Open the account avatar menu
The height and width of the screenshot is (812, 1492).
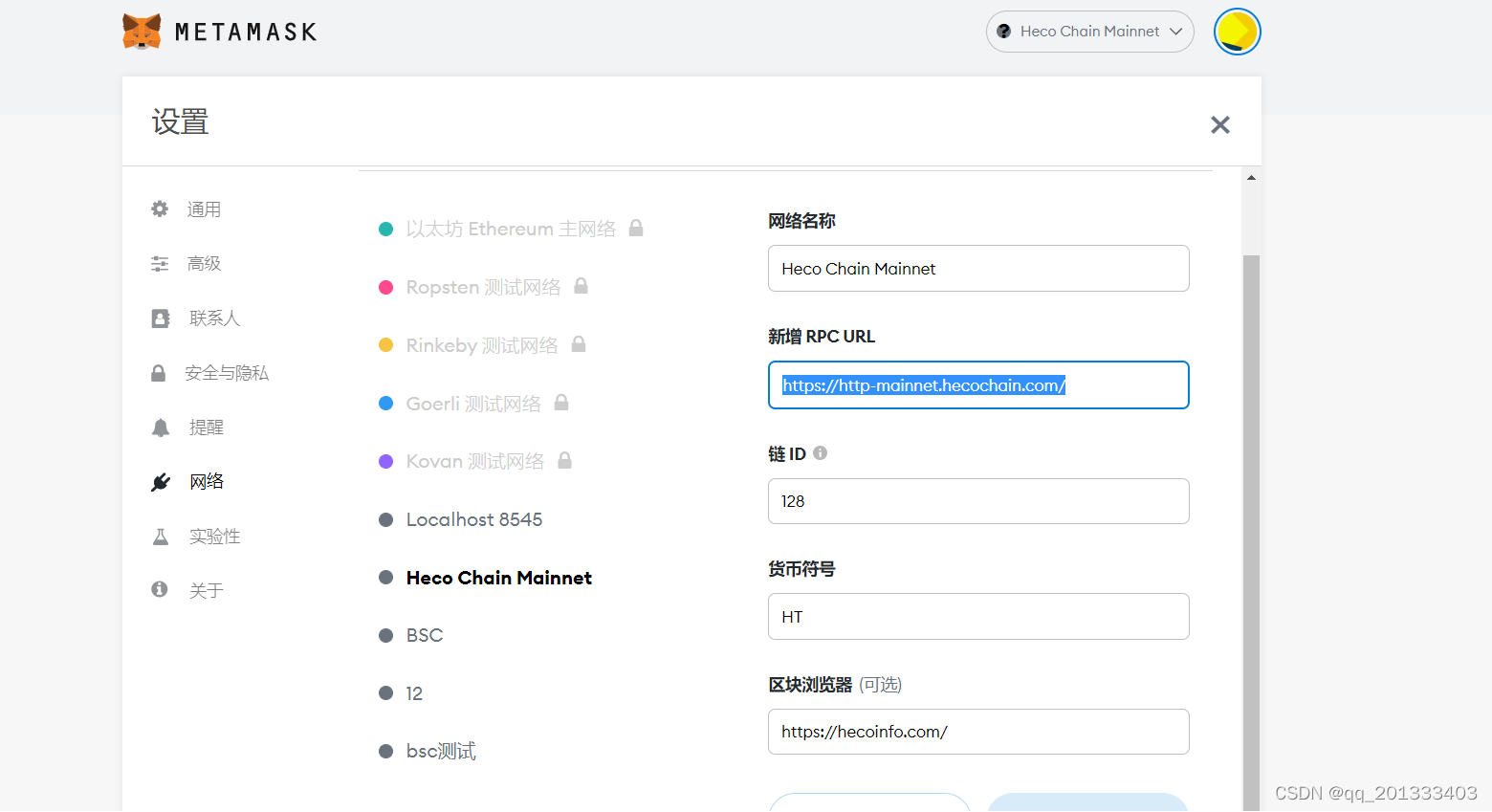[1237, 32]
